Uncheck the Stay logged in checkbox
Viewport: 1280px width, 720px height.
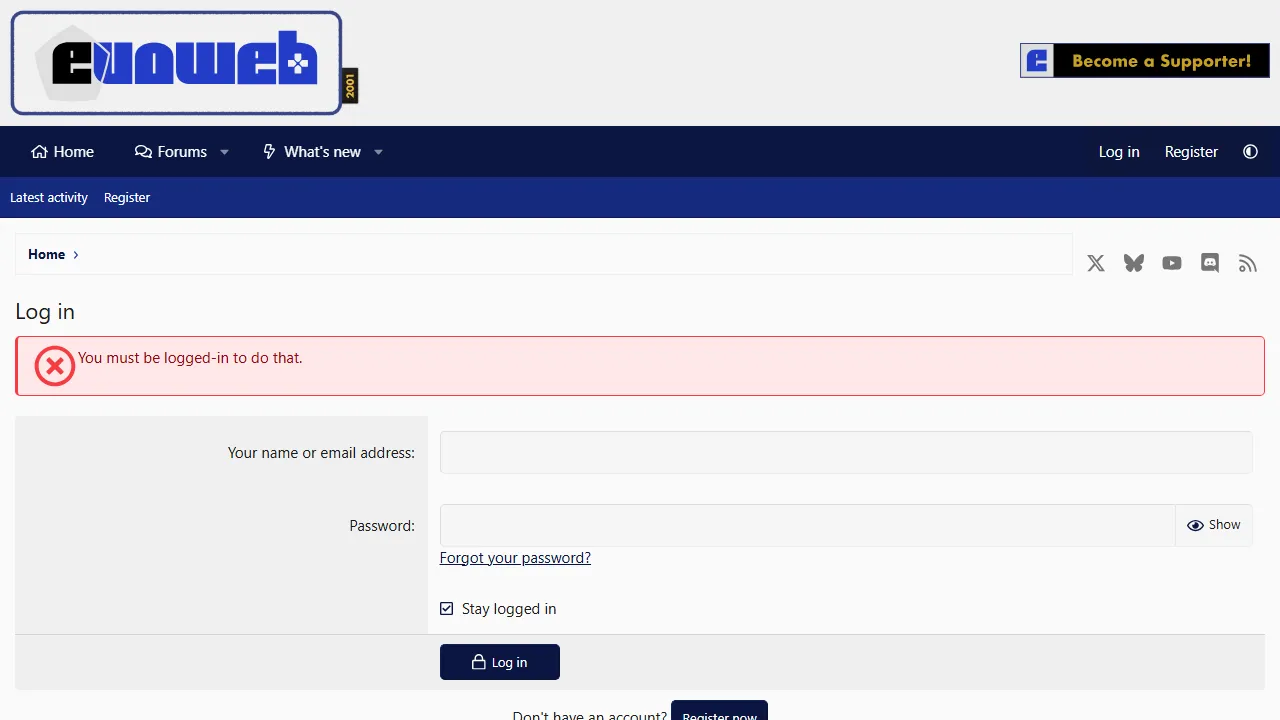pyautogui.click(x=446, y=608)
